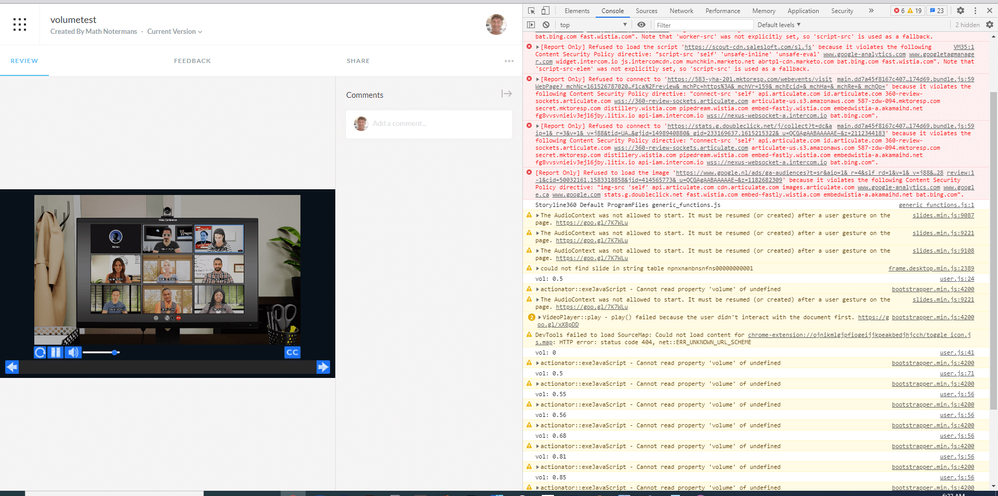Click the user profile avatar in header

click(496, 24)
